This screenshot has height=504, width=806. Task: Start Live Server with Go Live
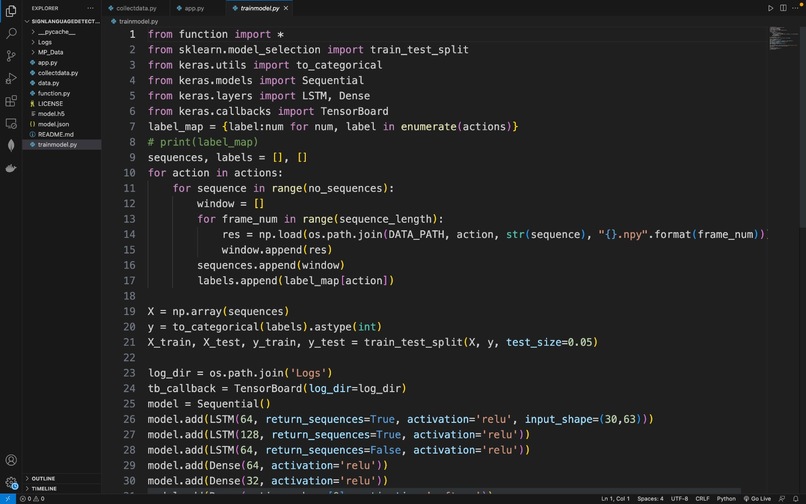(757, 499)
